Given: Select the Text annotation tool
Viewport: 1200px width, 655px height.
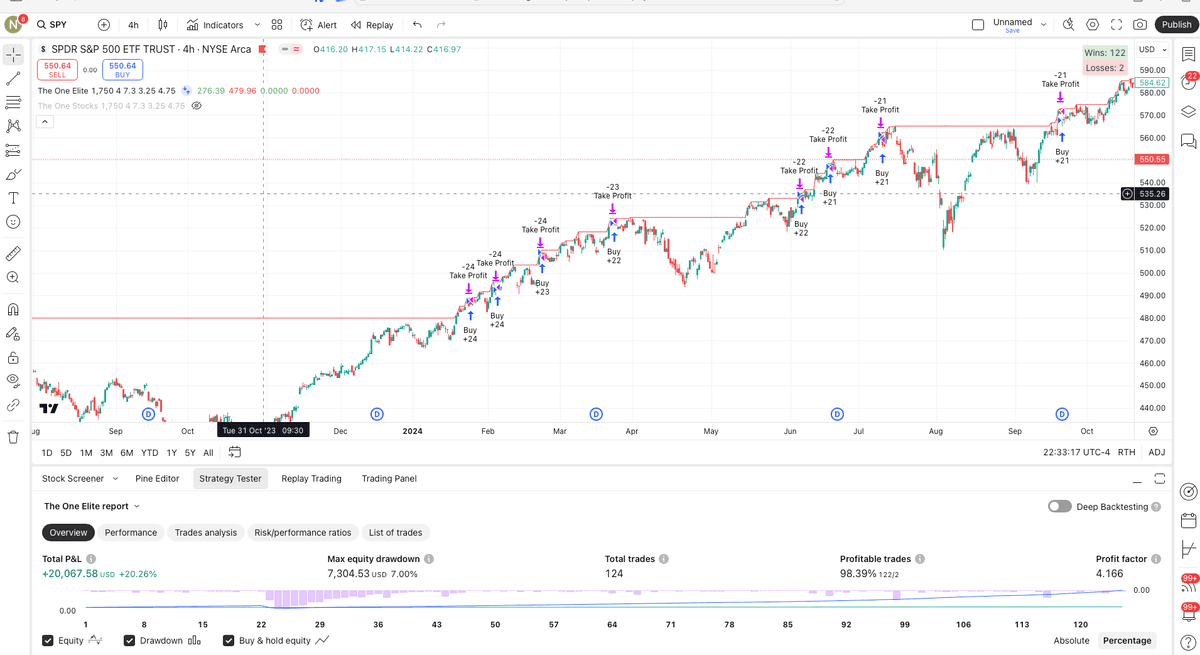Looking at the screenshot, I should click(13, 198).
